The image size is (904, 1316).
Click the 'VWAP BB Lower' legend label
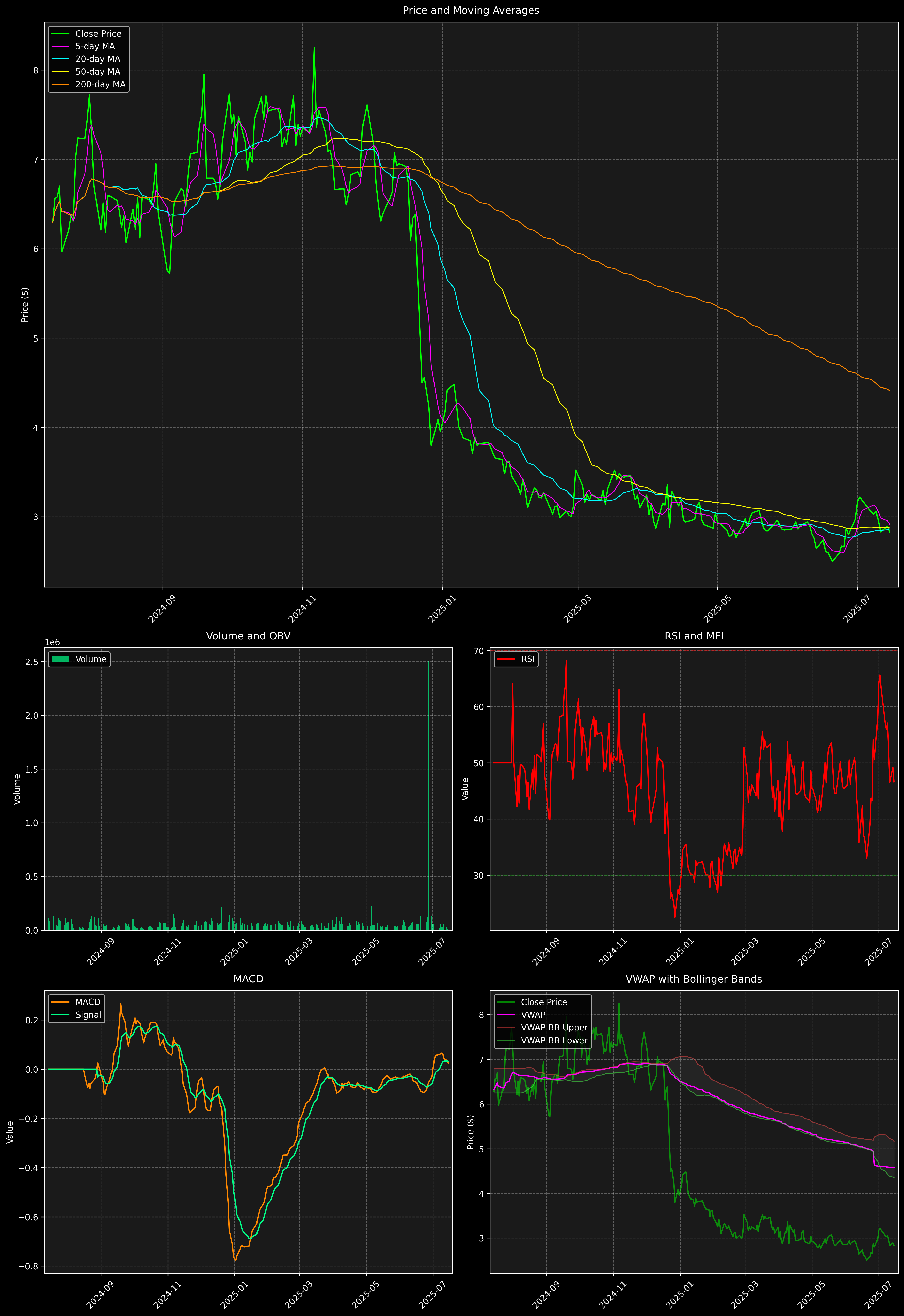click(x=554, y=1040)
